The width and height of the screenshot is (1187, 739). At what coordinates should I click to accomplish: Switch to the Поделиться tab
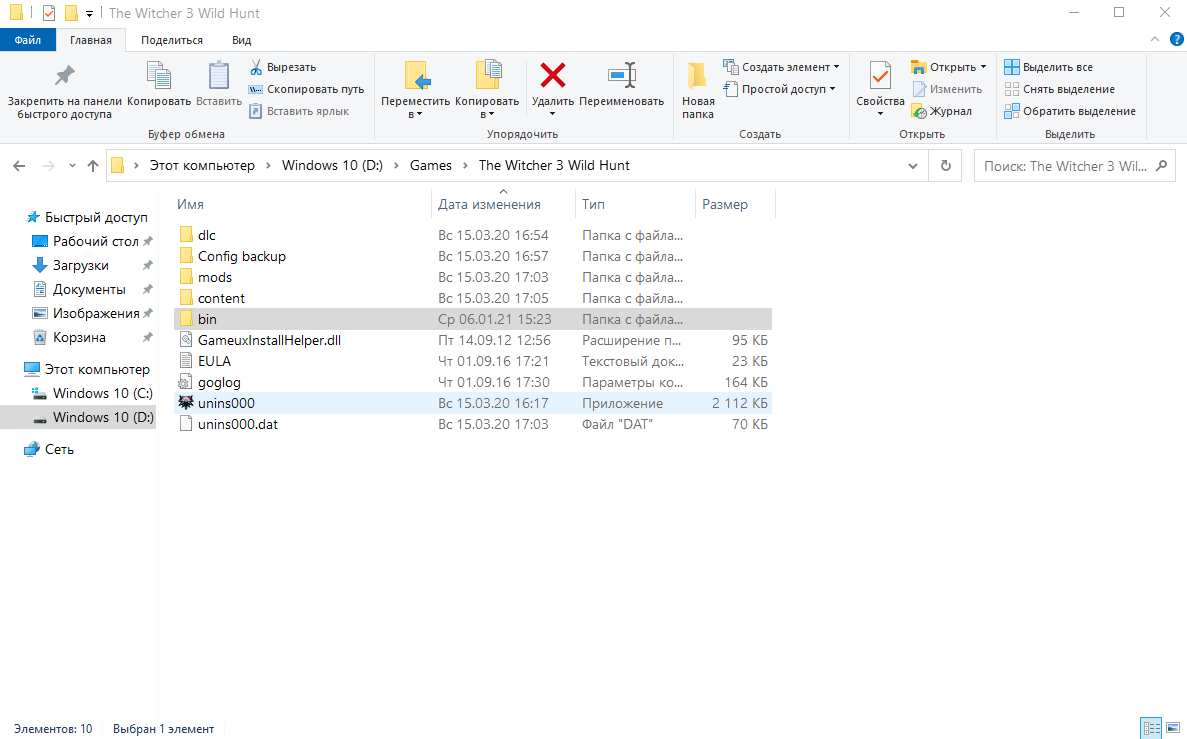(172, 40)
